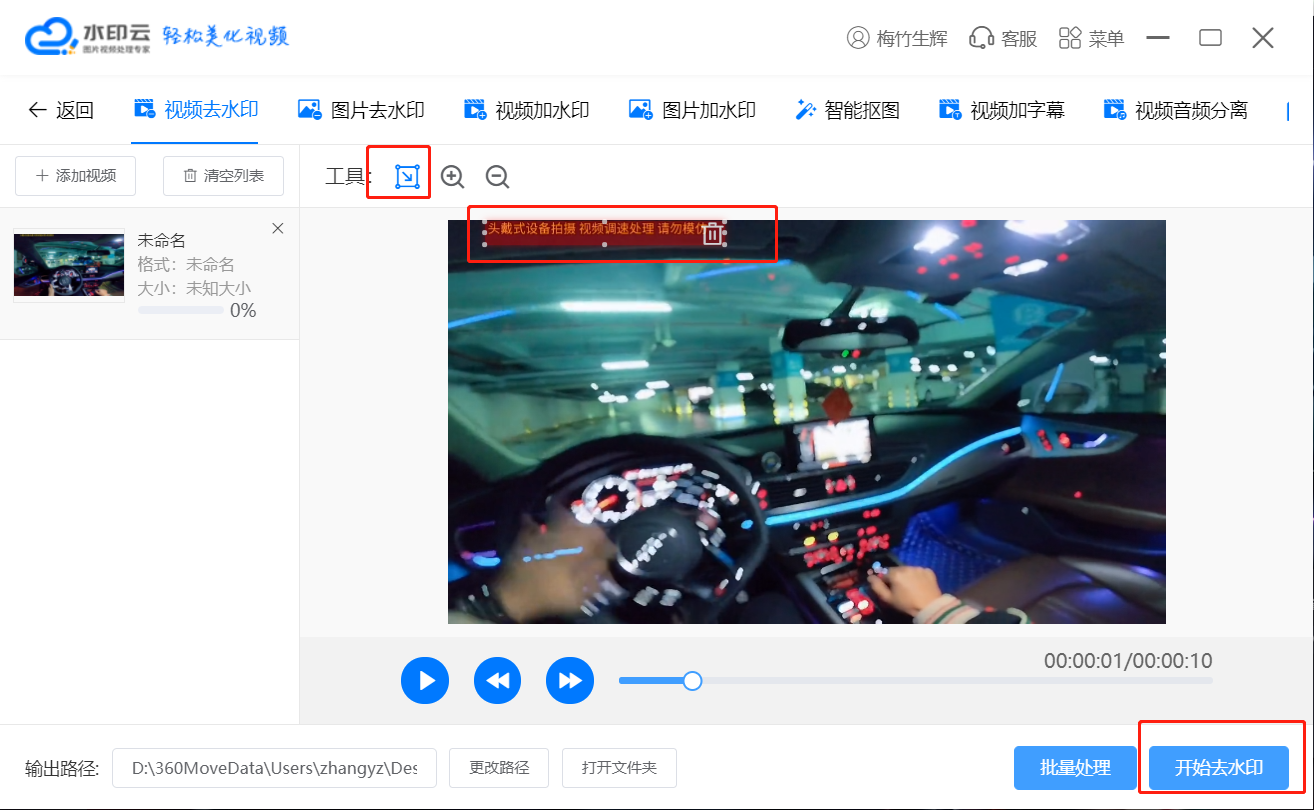Viewport: 1314px width, 810px height.
Task: Click the rewind playback button
Action: click(497, 681)
